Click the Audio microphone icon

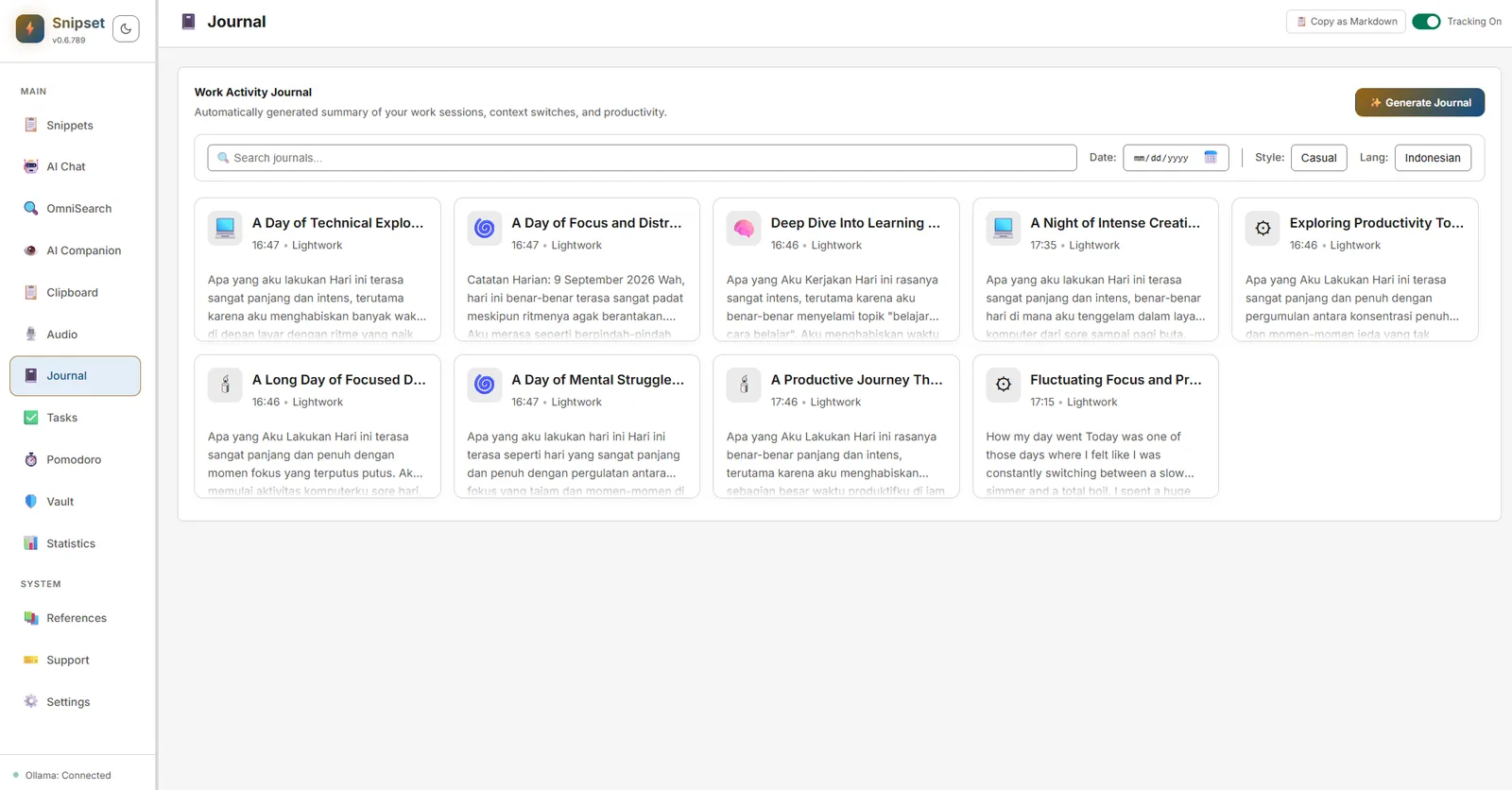pyautogui.click(x=31, y=334)
